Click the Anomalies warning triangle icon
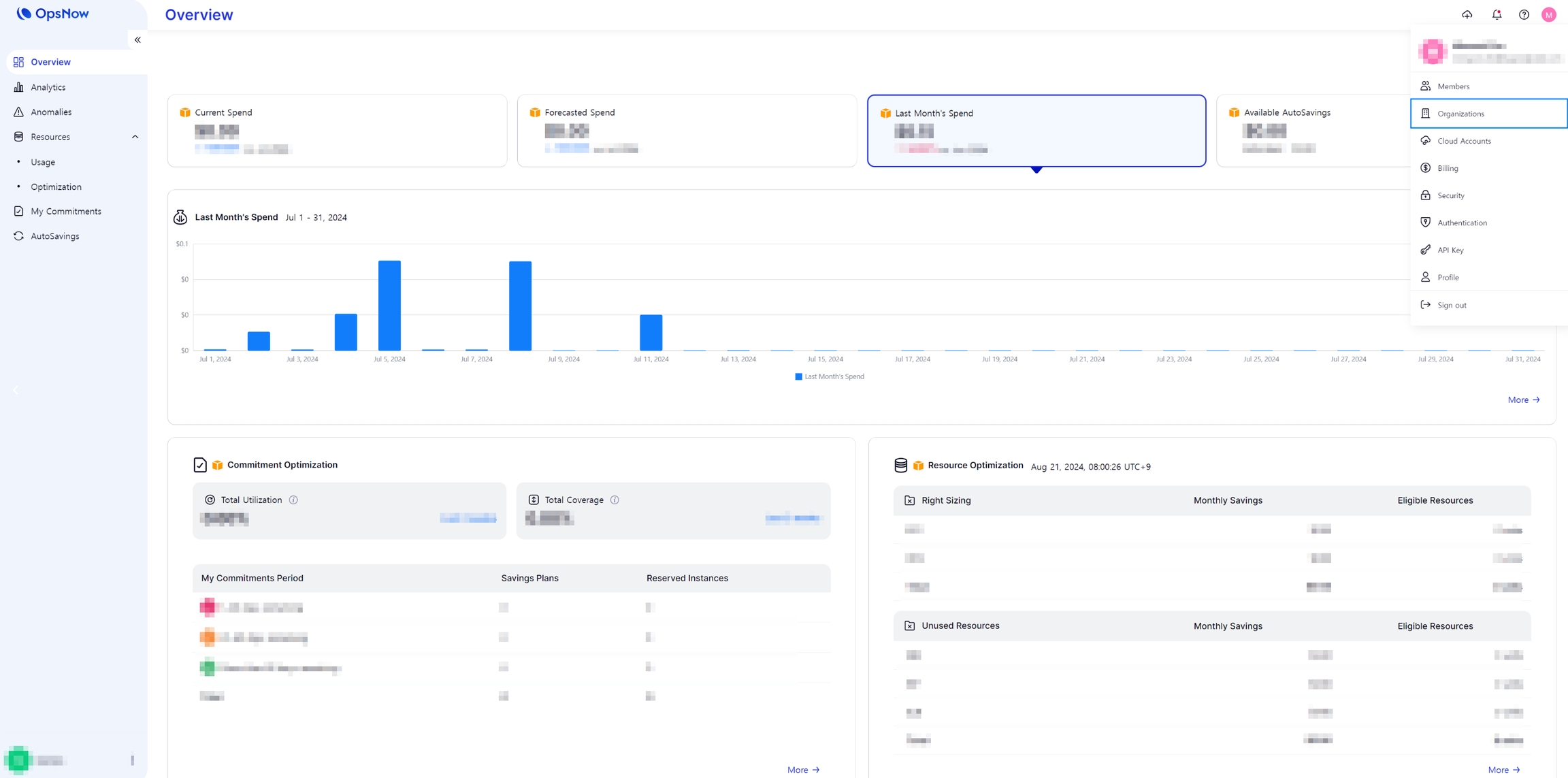 (x=18, y=112)
